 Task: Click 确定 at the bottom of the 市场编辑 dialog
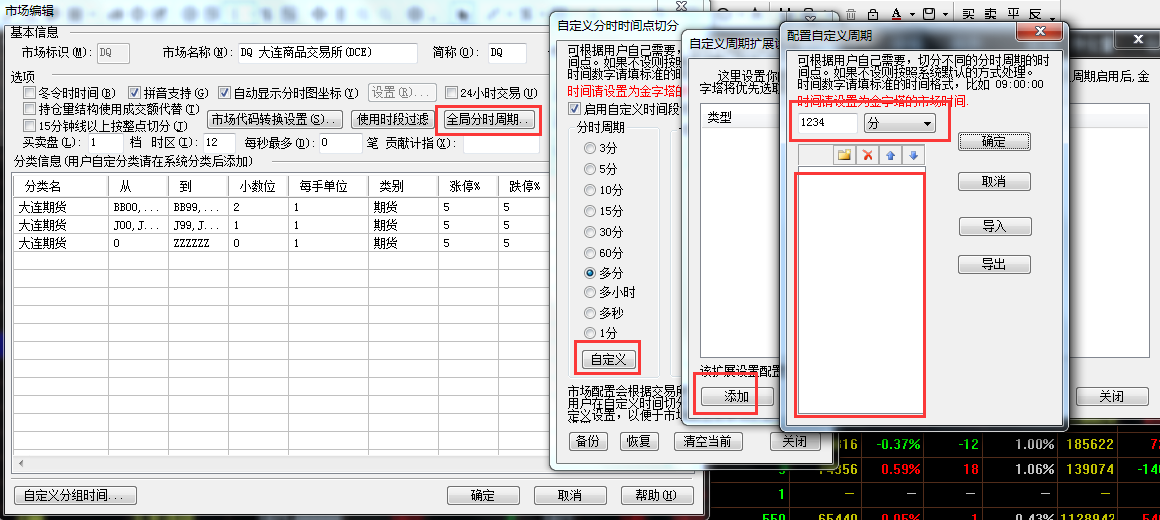click(x=483, y=496)
